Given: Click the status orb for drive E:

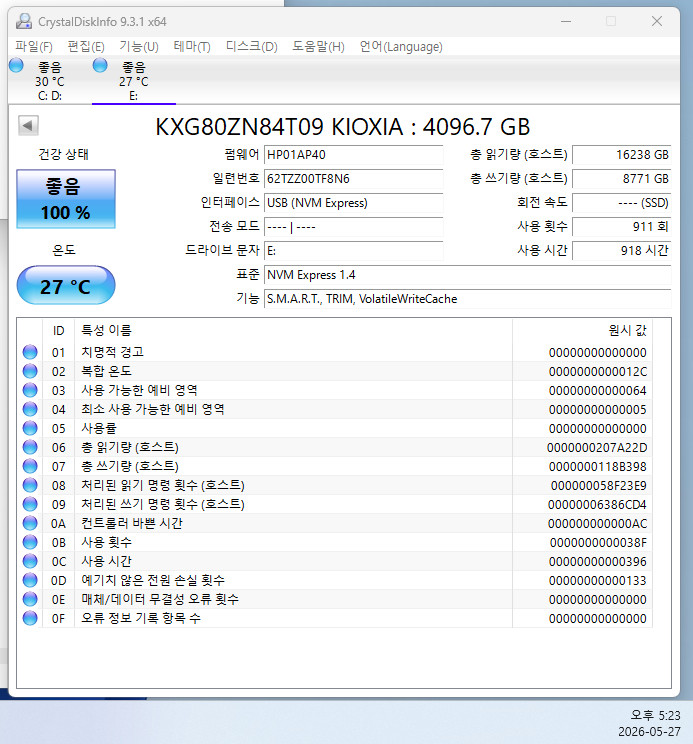Looking at the screenshot, I should coord(100,65).
